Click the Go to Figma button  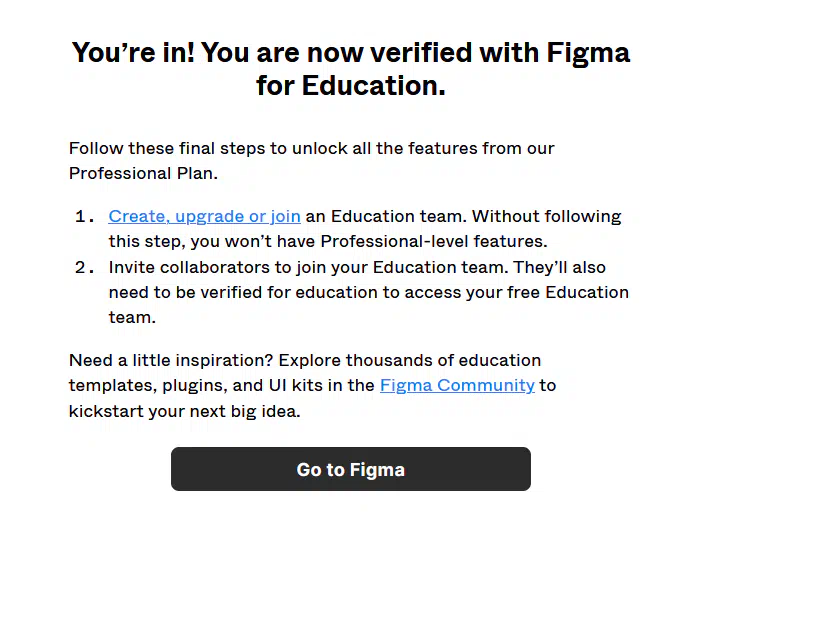point(351,469)
